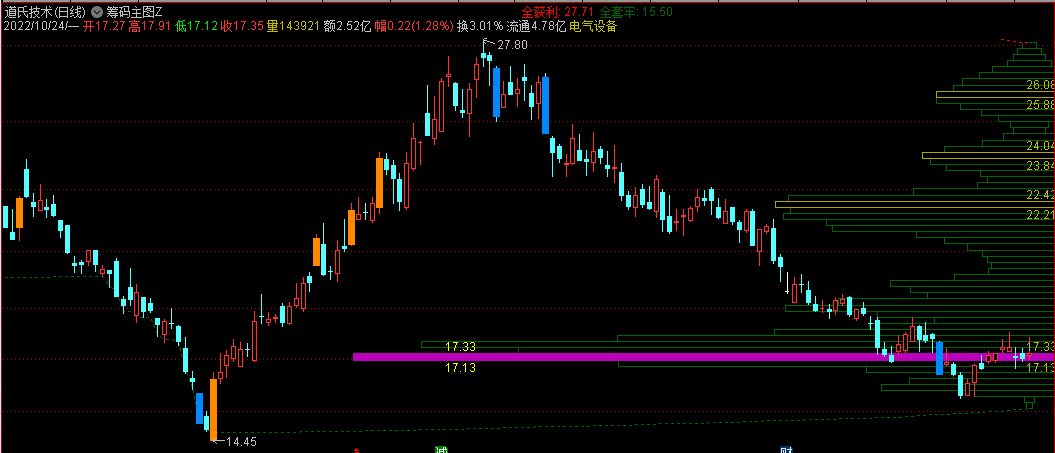1055x453 pixels.
Task: Click the 17.33 label above magenta band
Action: click(x=460, y=346)
